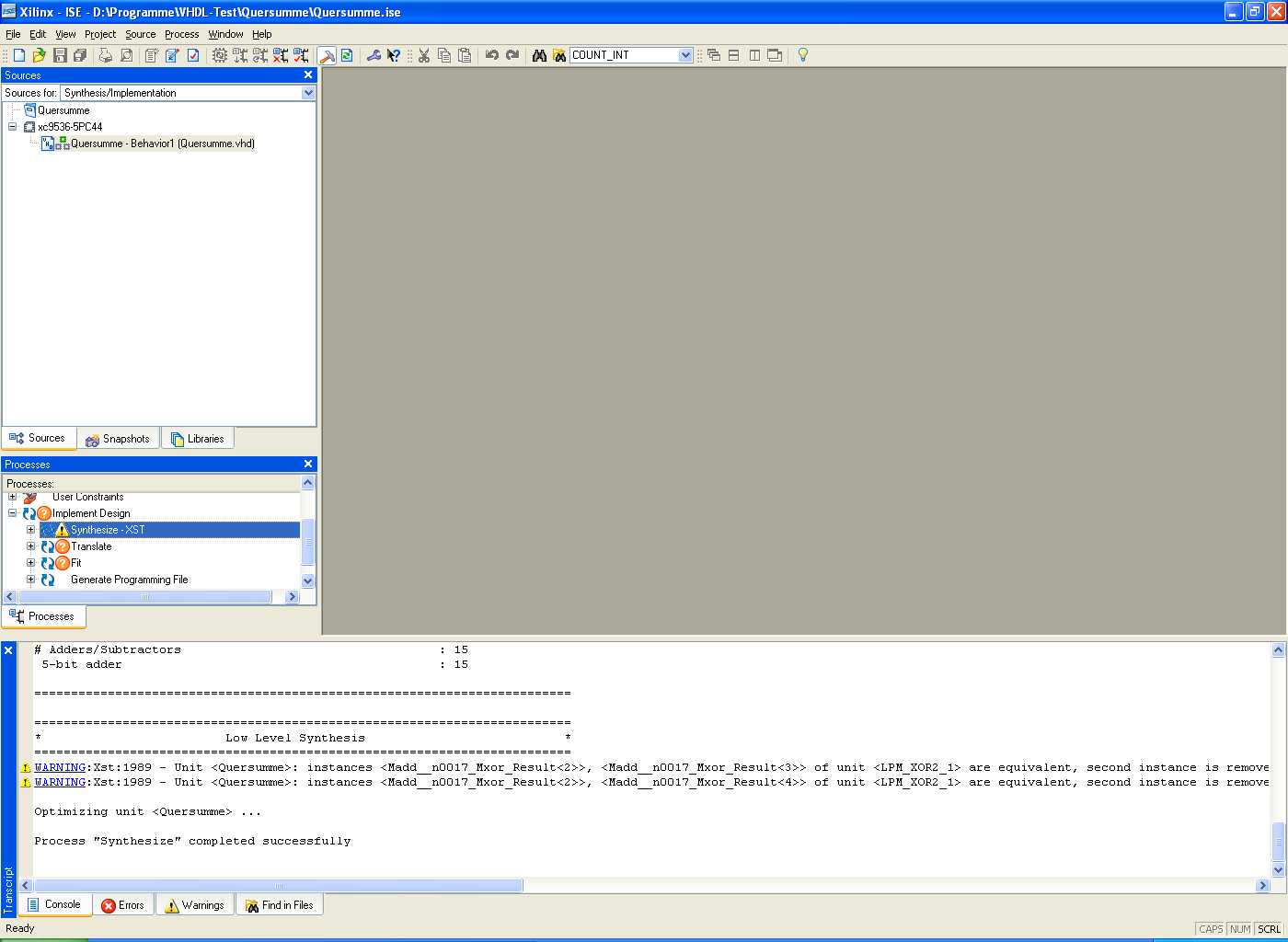Expand the Synthesize - XST node
Viewport: 1288px width, 942px height.
pyautogui.click(x=30, y=530)
